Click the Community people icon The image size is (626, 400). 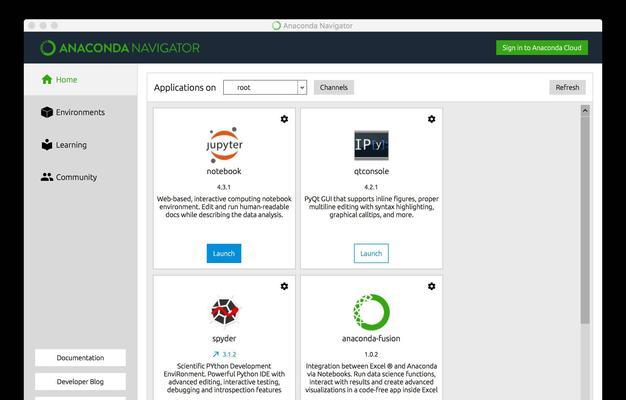(x=47, y=177)
